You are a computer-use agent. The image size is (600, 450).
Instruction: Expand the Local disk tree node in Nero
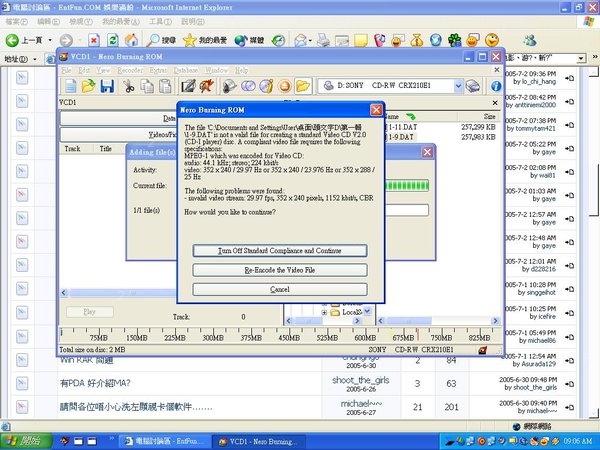coord(324,313)
